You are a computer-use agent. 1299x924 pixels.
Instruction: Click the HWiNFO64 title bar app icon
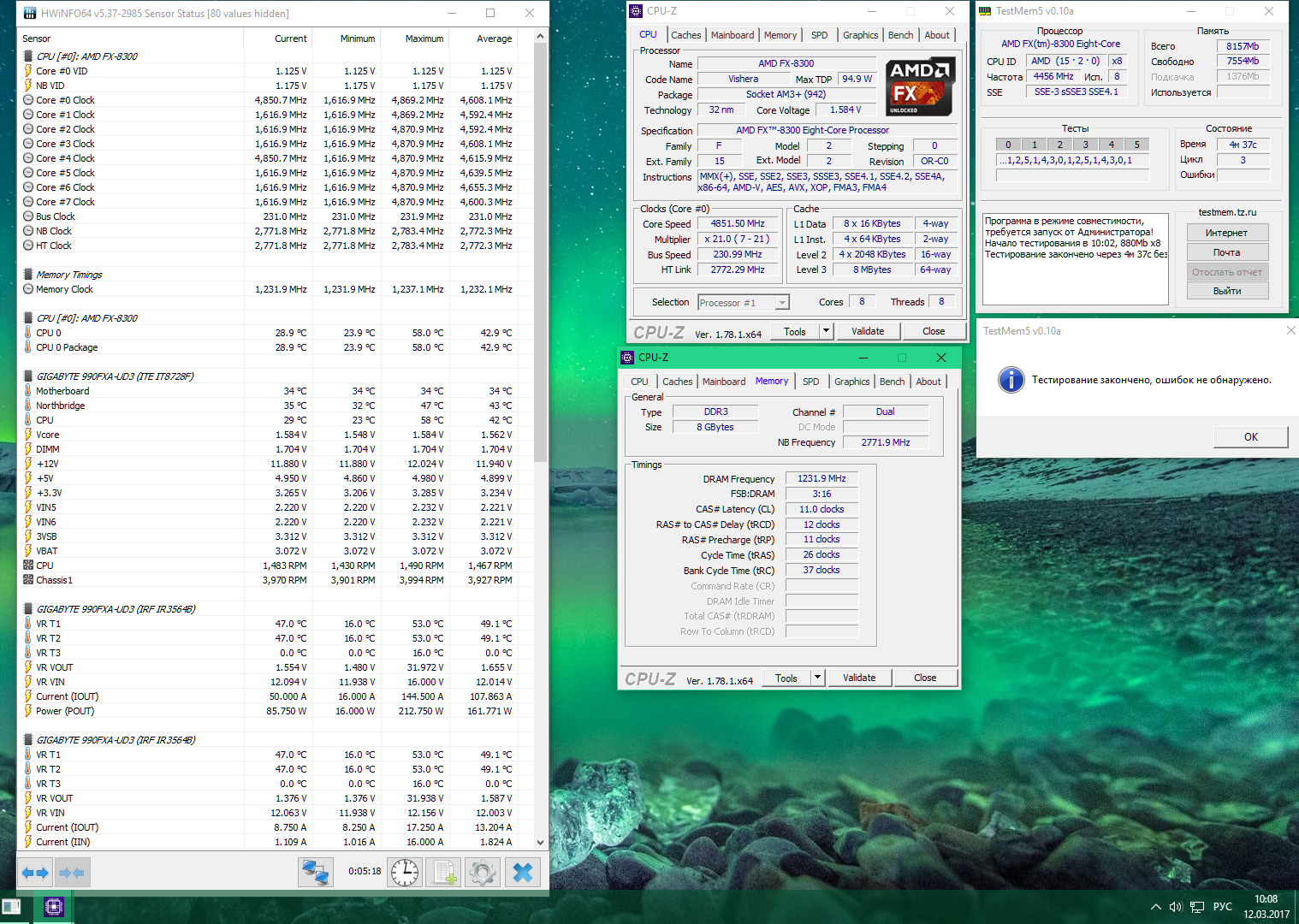[x=30, y=13]
